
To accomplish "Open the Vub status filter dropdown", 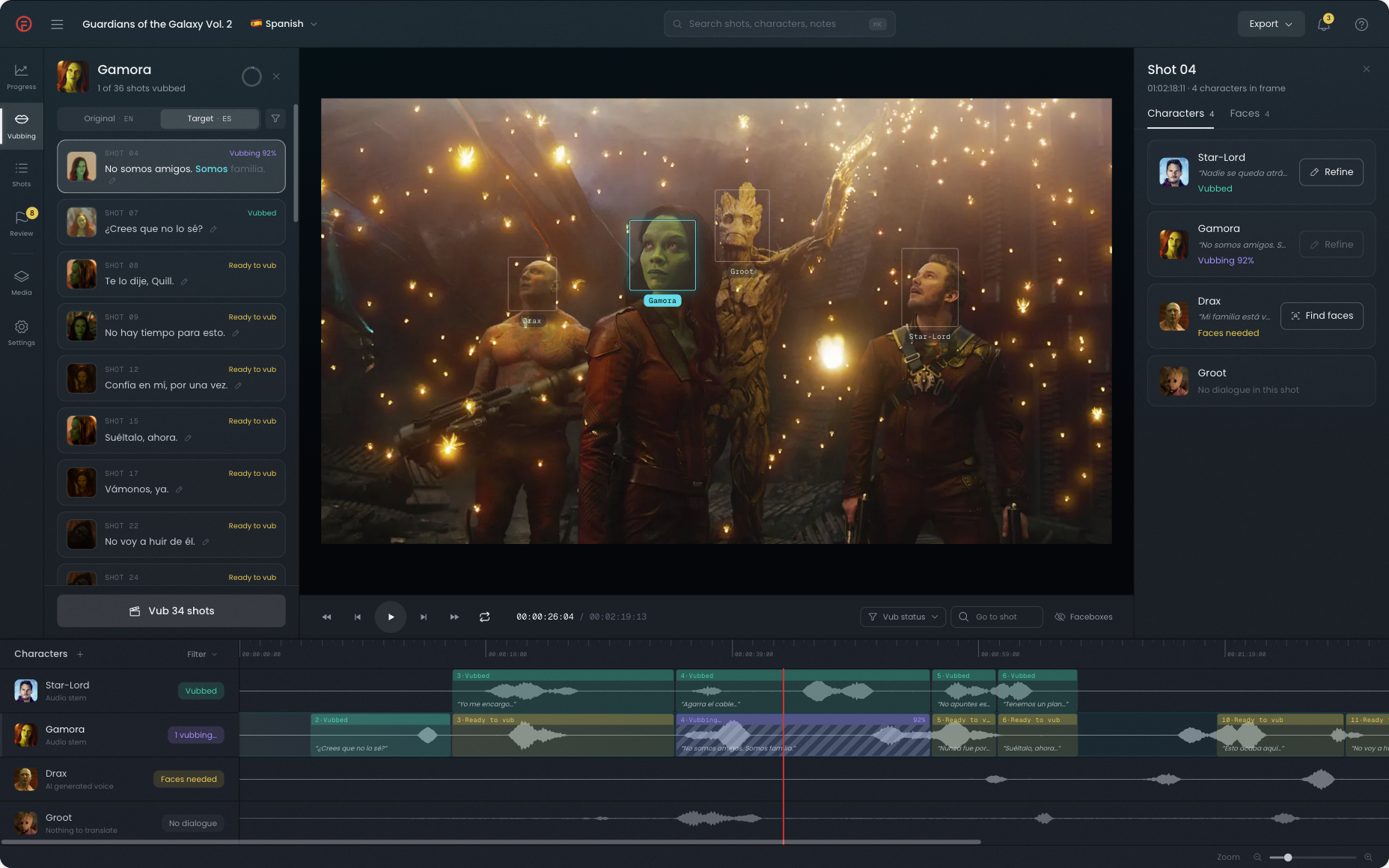I will click(x=903, y=617).
